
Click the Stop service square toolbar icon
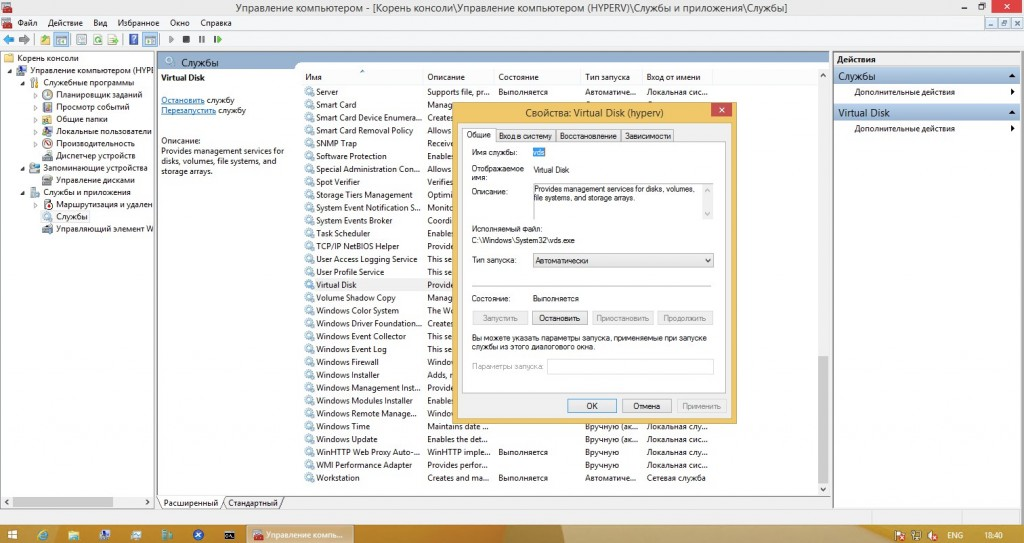point(187,39)
